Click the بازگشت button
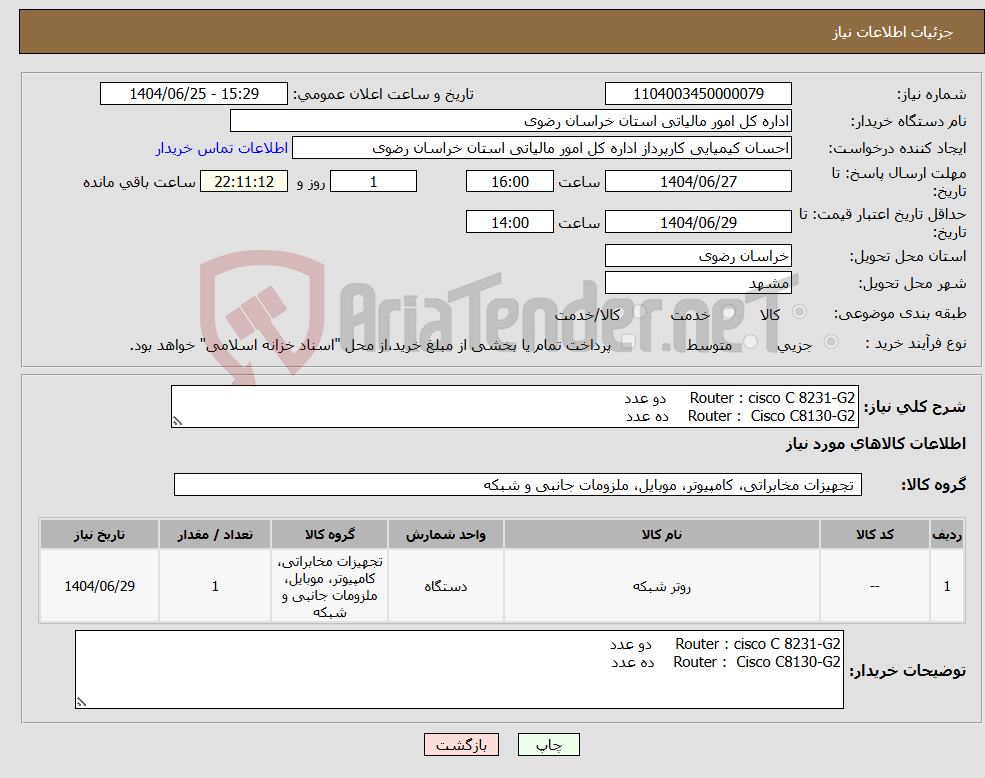The image size is (985, 778). pyautogui.click(x=461, y=744)
